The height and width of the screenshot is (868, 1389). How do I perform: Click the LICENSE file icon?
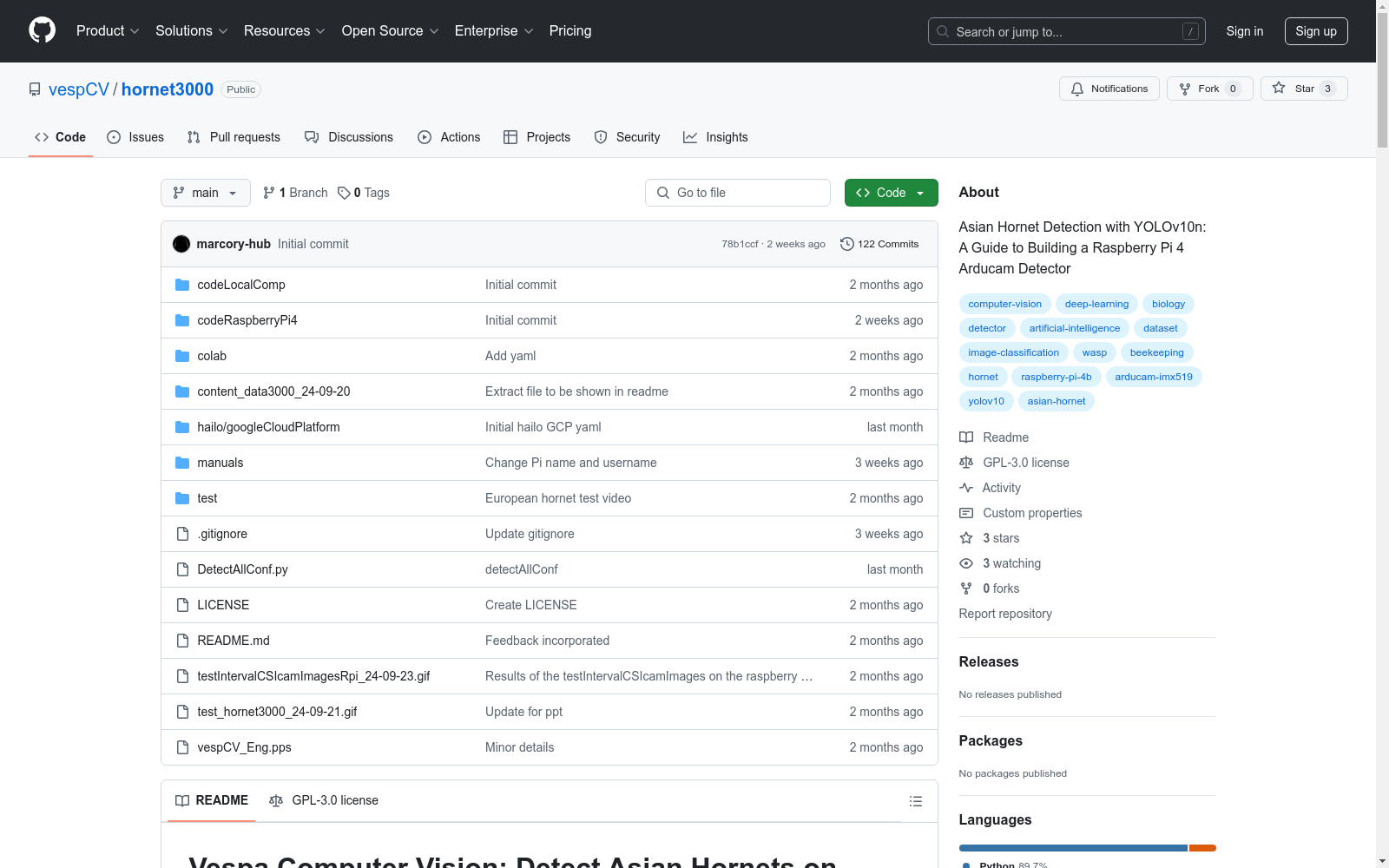pos(182,605)
